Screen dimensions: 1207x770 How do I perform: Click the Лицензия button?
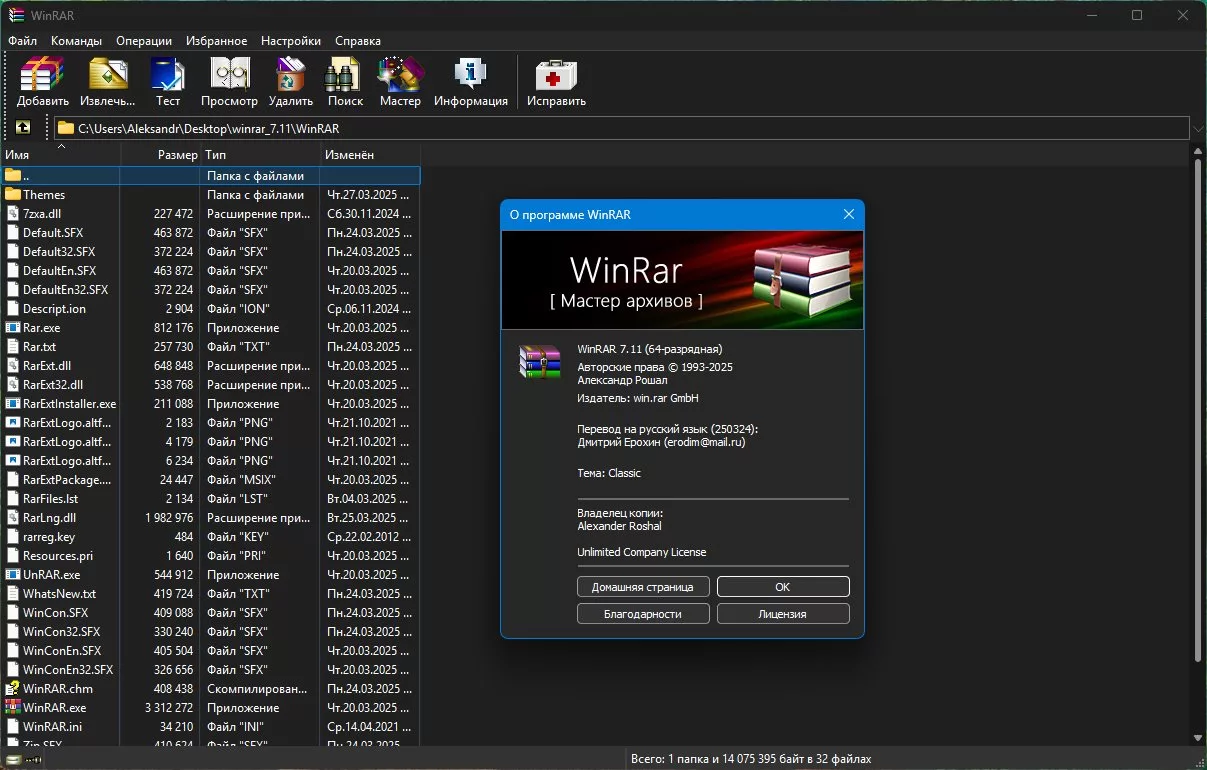tap(782, 614)
